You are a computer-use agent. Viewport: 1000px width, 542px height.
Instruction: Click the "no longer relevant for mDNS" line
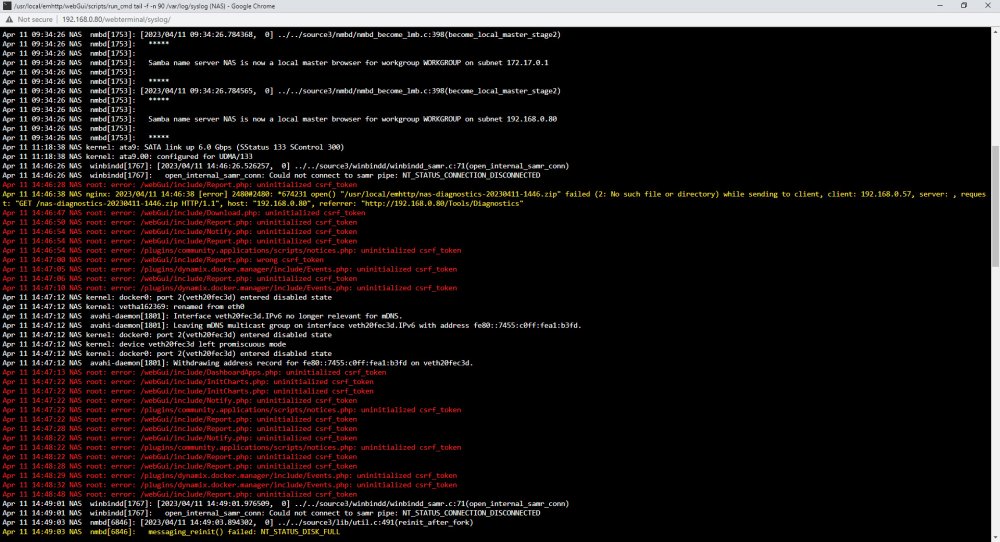coord(203,316)
